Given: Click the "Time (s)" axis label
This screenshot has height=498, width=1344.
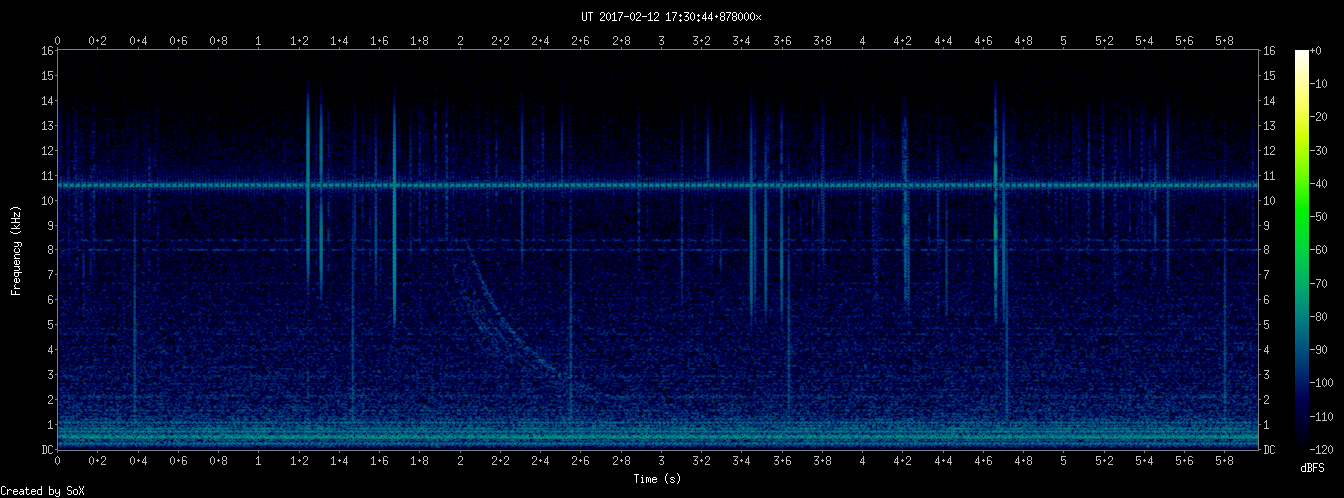Looking at the screenshot, I should tap(658, 479).
